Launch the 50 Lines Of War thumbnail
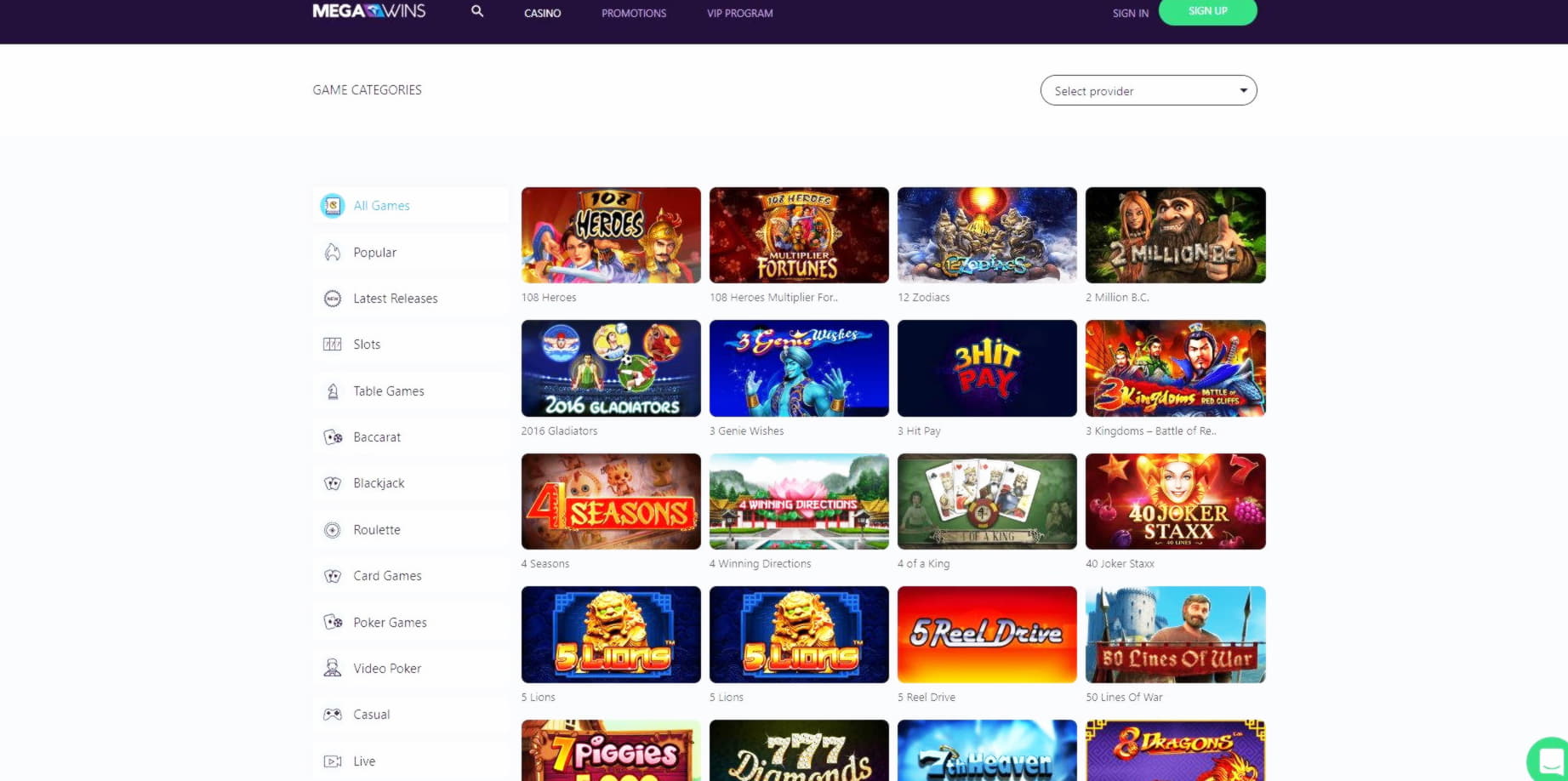The image size is (1568, 781). (x=1176, y=635)
